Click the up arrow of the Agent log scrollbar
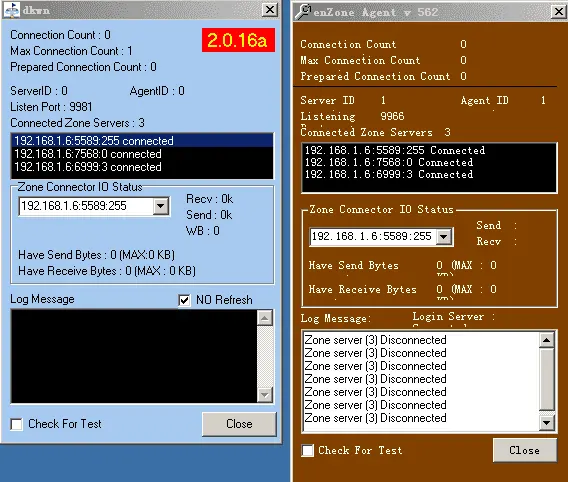The width and height of the screenshot is (568, 482). pos(547,340)
